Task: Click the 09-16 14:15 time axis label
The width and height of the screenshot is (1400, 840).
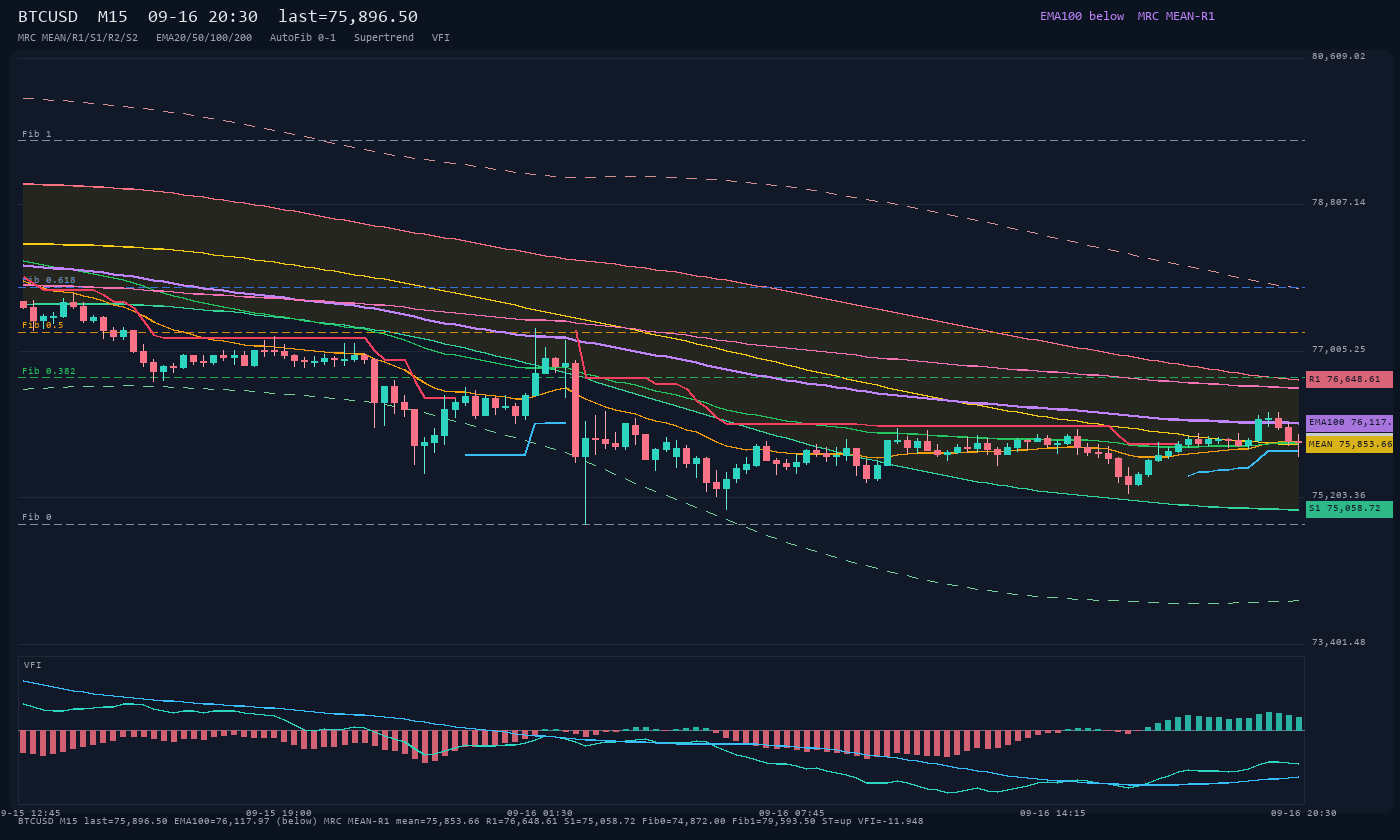Action: pyautogui.click(x=1053, y=813)
